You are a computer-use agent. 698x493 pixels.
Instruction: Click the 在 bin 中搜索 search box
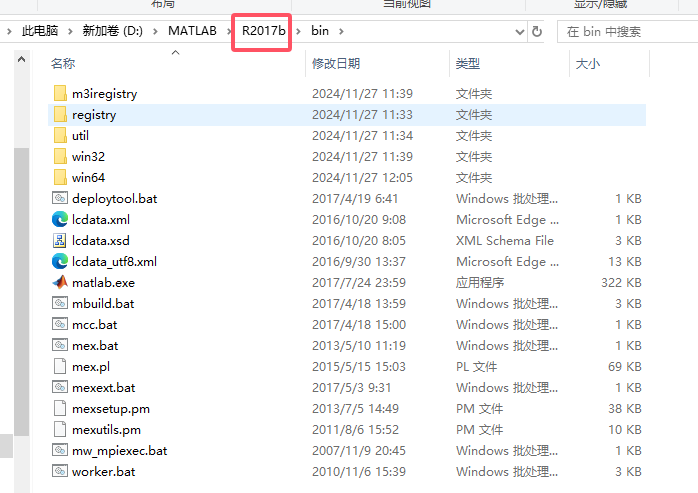click(x=628, y=32)
